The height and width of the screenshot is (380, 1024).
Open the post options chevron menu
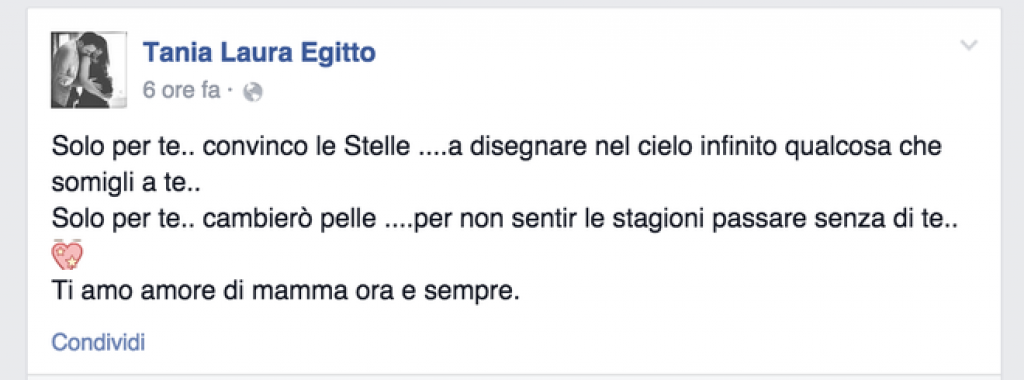[969, 46]
